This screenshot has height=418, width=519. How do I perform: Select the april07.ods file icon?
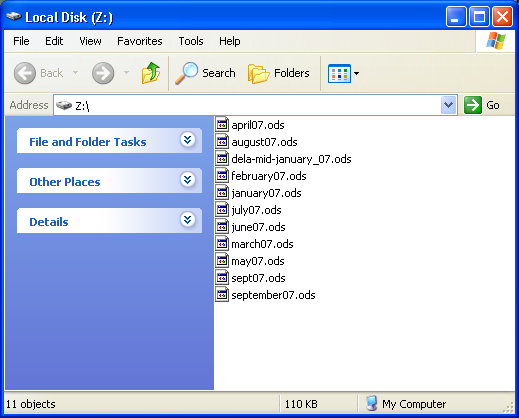222,125
